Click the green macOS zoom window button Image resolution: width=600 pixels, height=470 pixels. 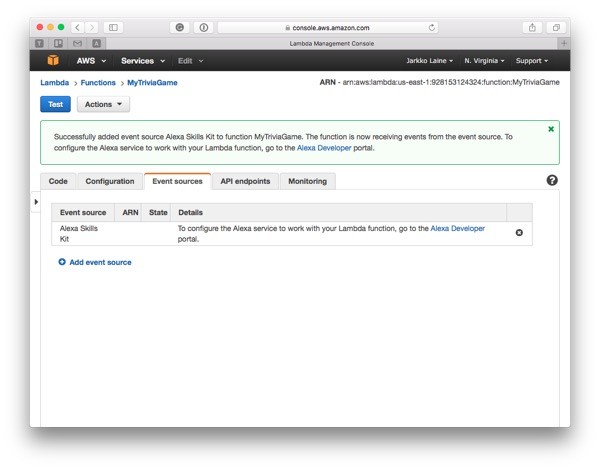click(61, 27)
